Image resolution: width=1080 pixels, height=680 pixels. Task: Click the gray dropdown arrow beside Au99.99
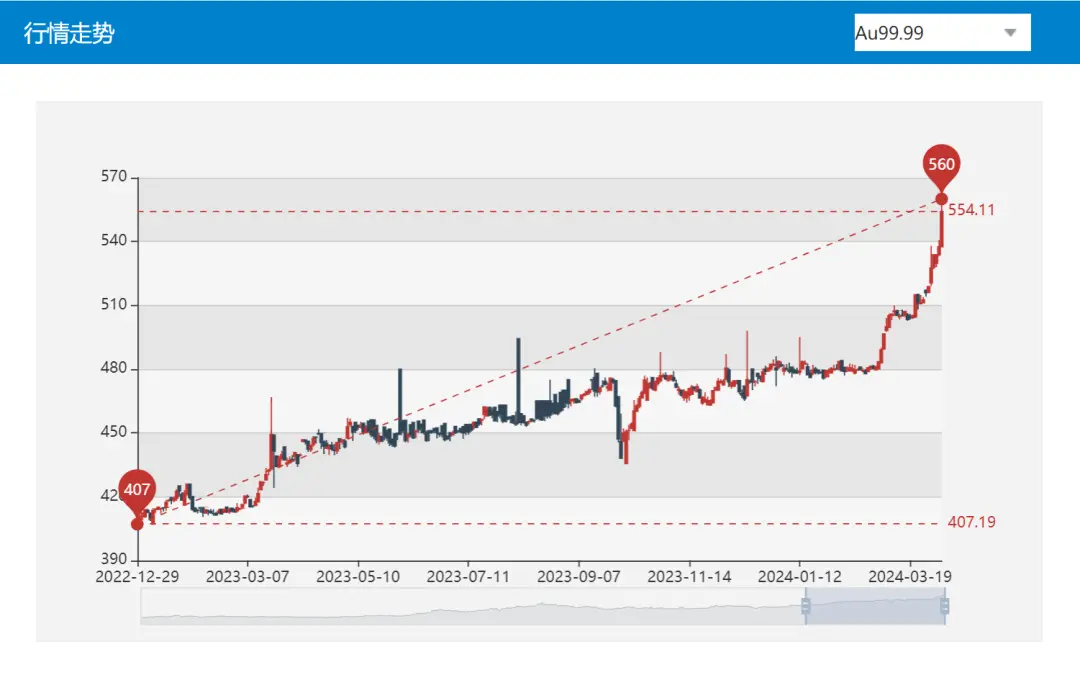[1010, 33]
